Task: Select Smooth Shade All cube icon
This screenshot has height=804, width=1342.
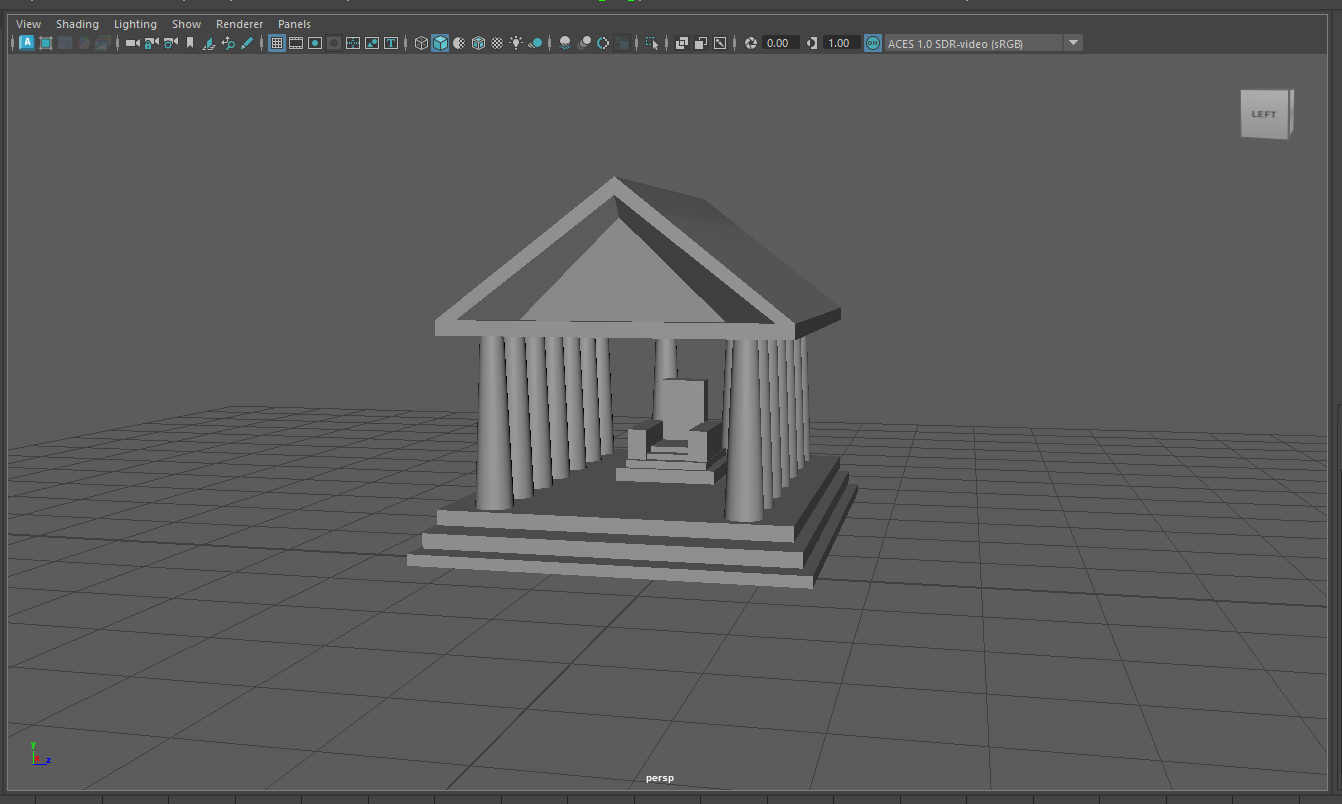Action: tap(440, 43)
